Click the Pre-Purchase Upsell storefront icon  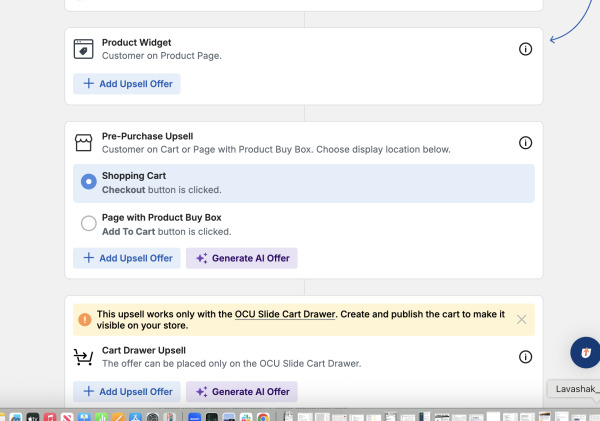83,143
